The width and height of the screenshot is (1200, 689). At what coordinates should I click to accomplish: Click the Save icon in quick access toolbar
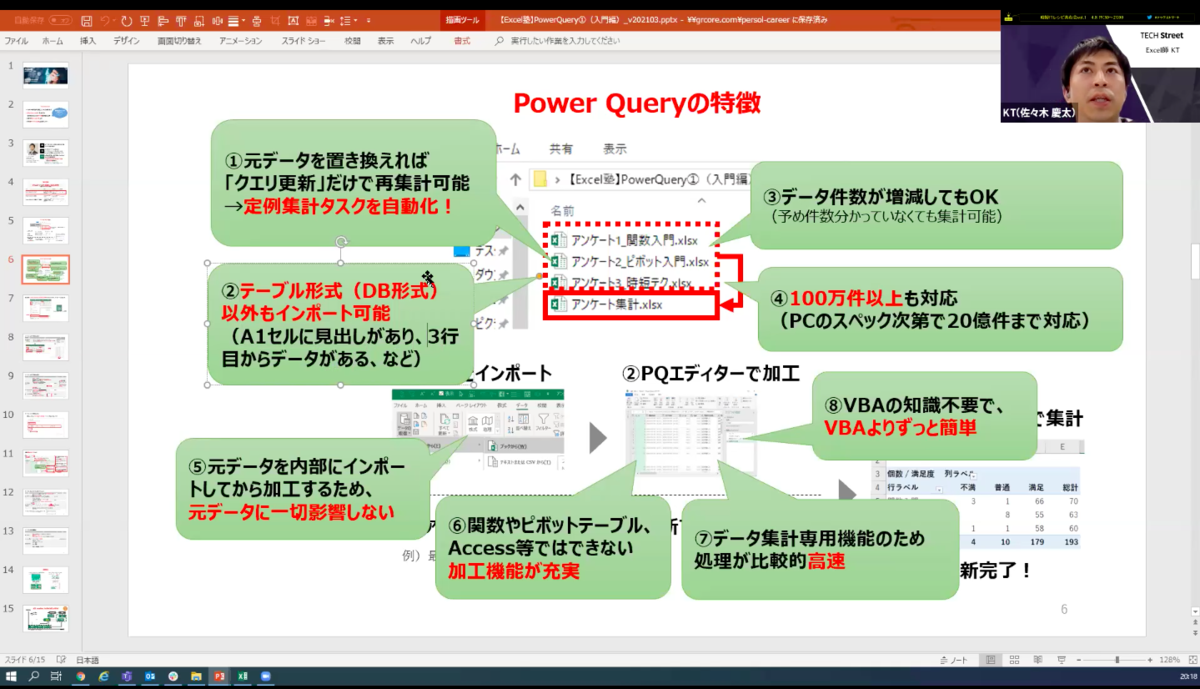(x=87, y=20)
